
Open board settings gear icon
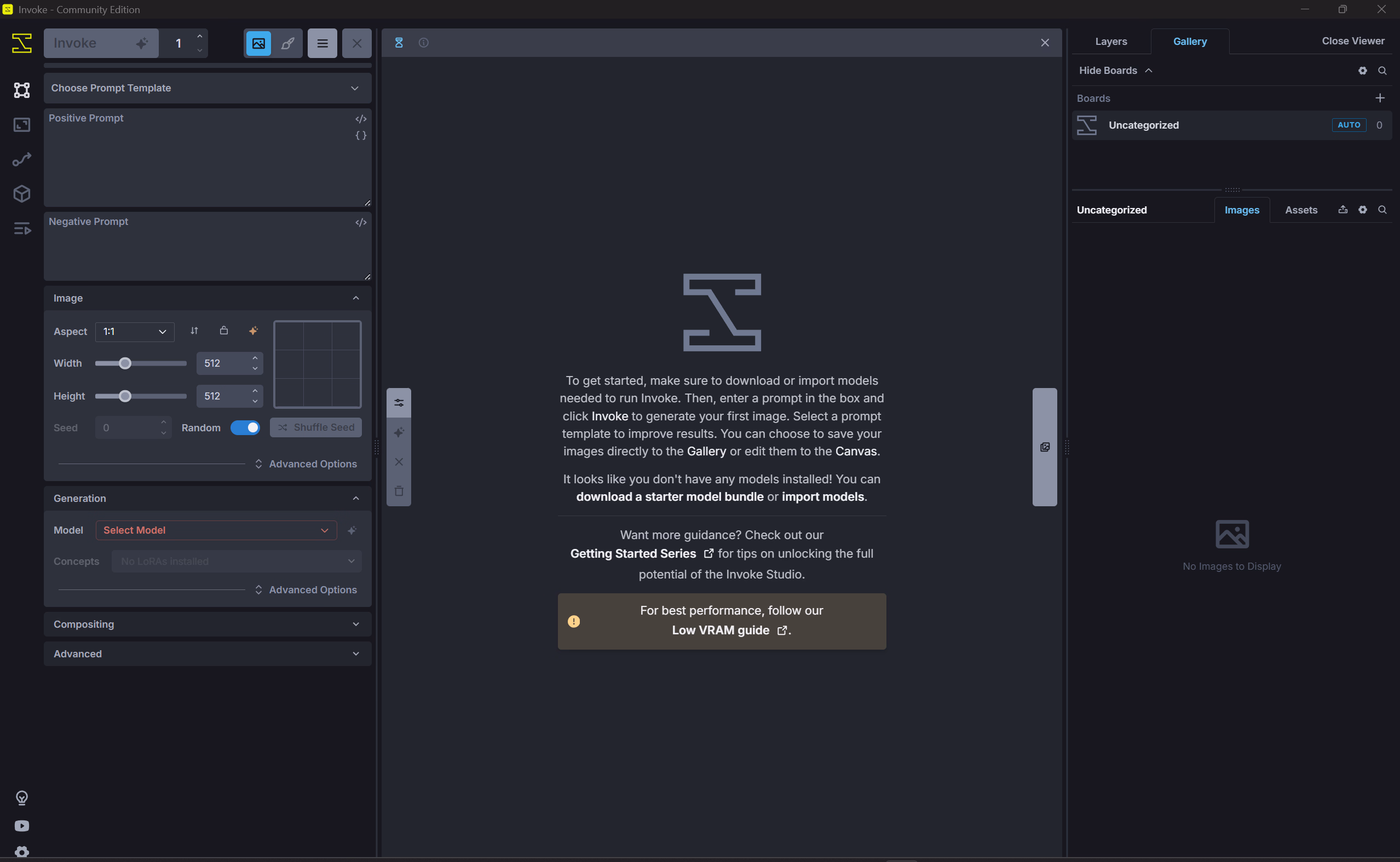click(1362, 71)
